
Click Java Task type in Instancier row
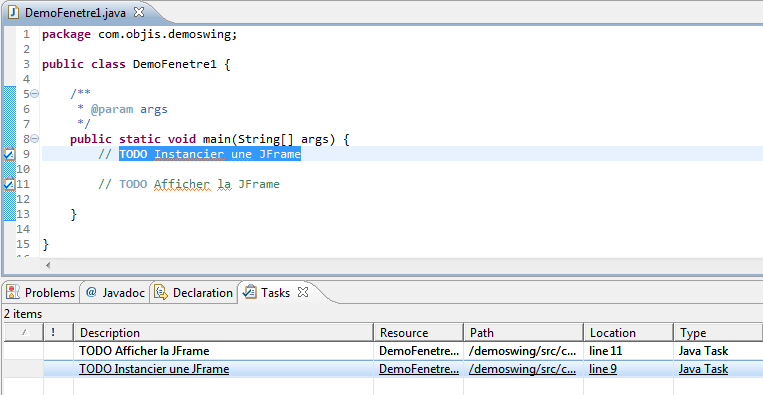[703, 369]
